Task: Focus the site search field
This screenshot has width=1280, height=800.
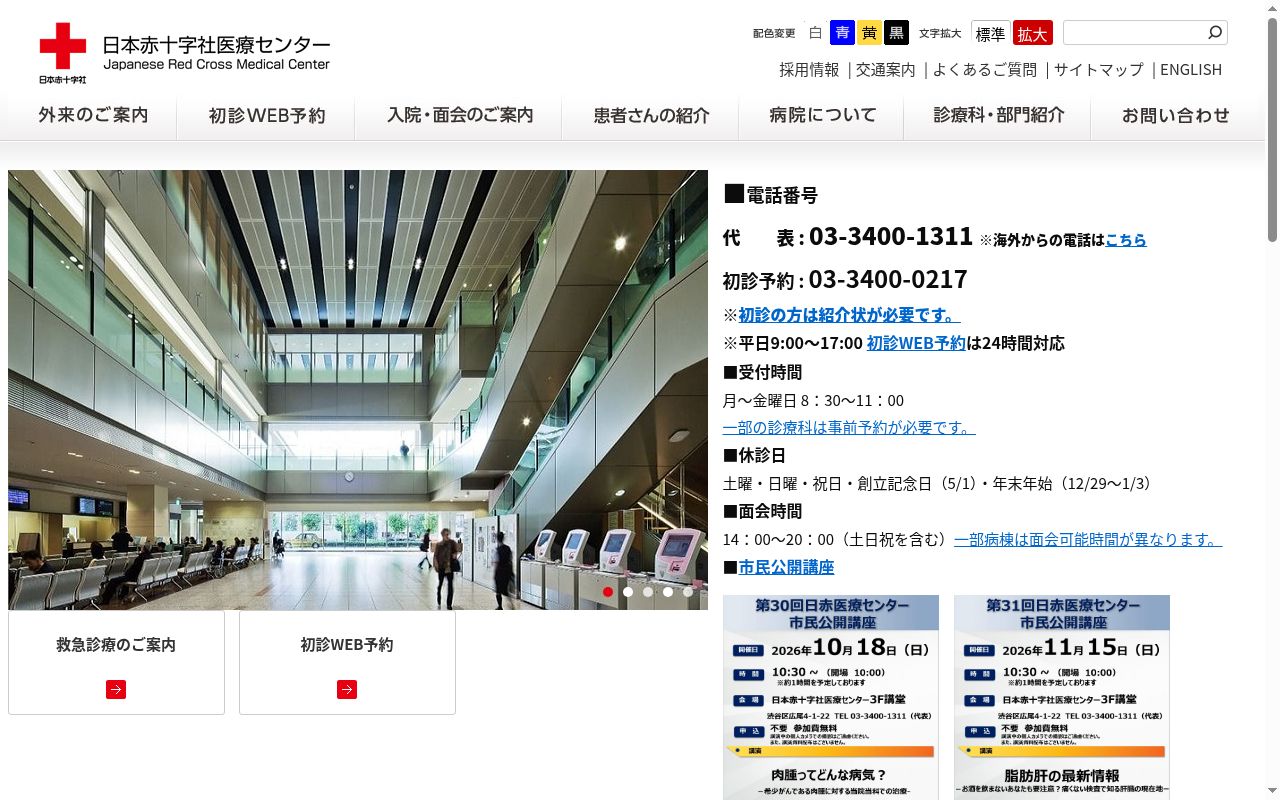Action: [1133, 33]
